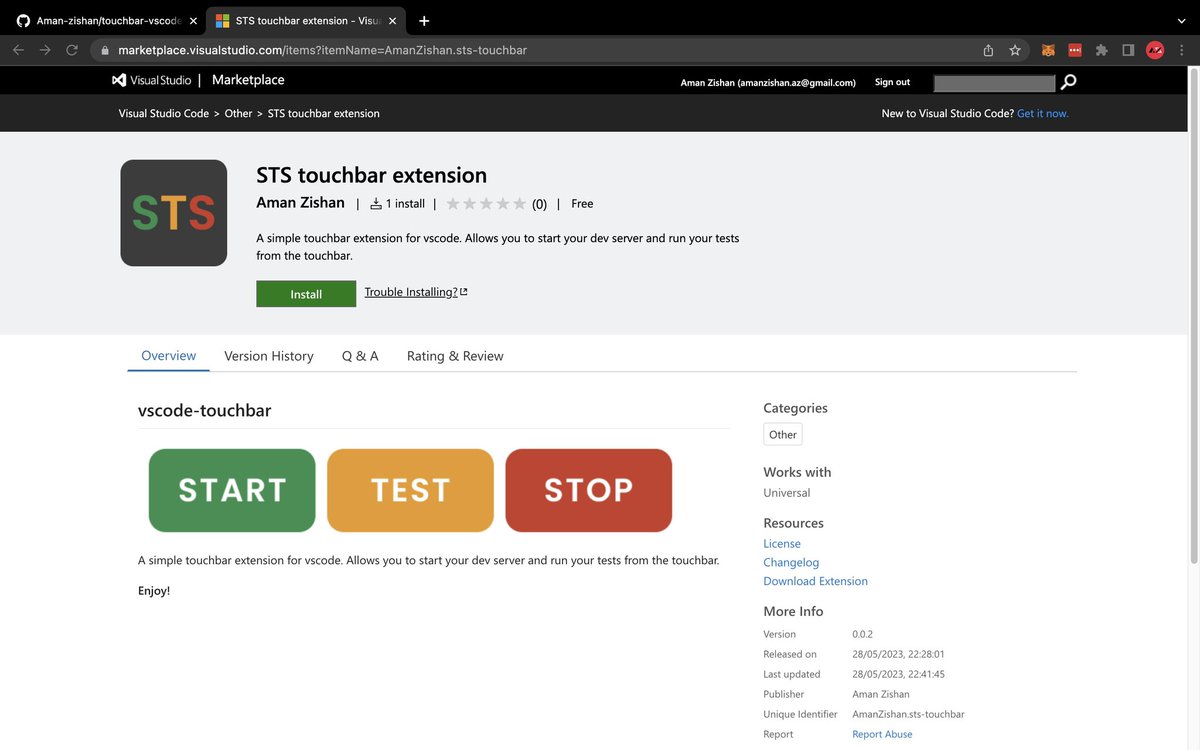Screen dimensions: 1200x750
Task: Click last updated 28/05/2023, 22:41:45
Action: point(898,674)
